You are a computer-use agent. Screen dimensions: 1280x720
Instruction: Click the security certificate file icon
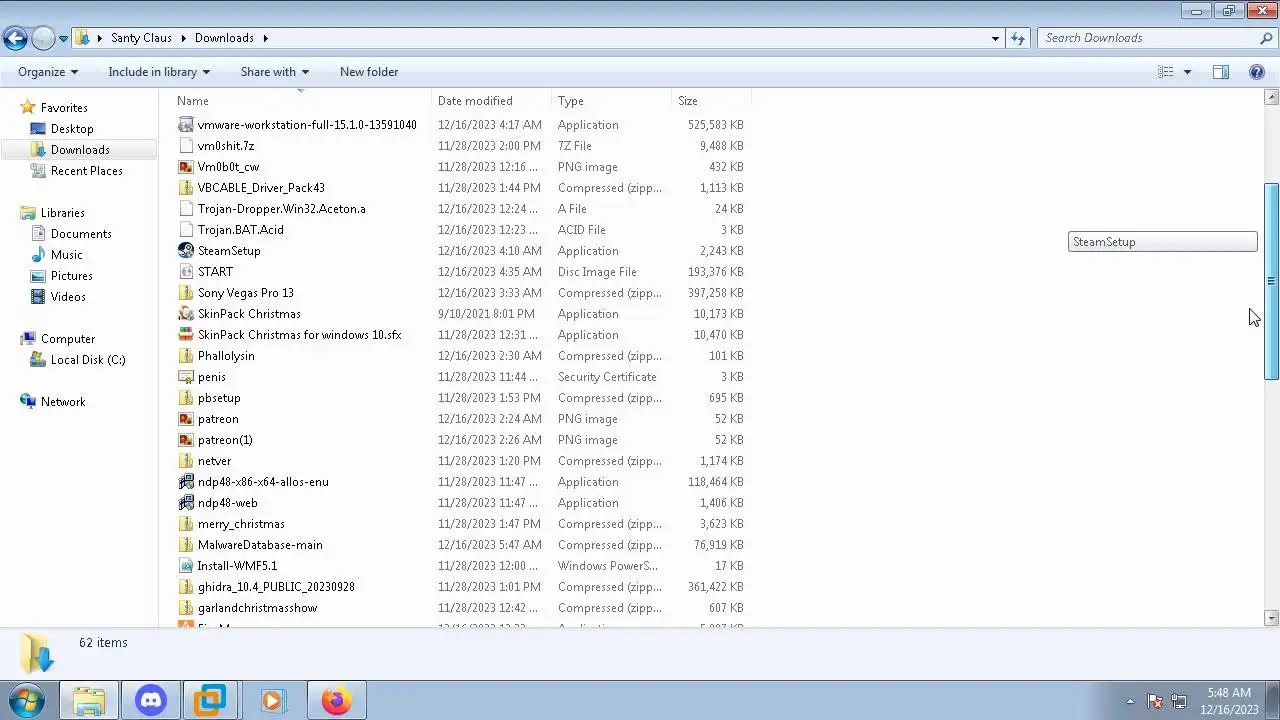[x=185, y=377]
